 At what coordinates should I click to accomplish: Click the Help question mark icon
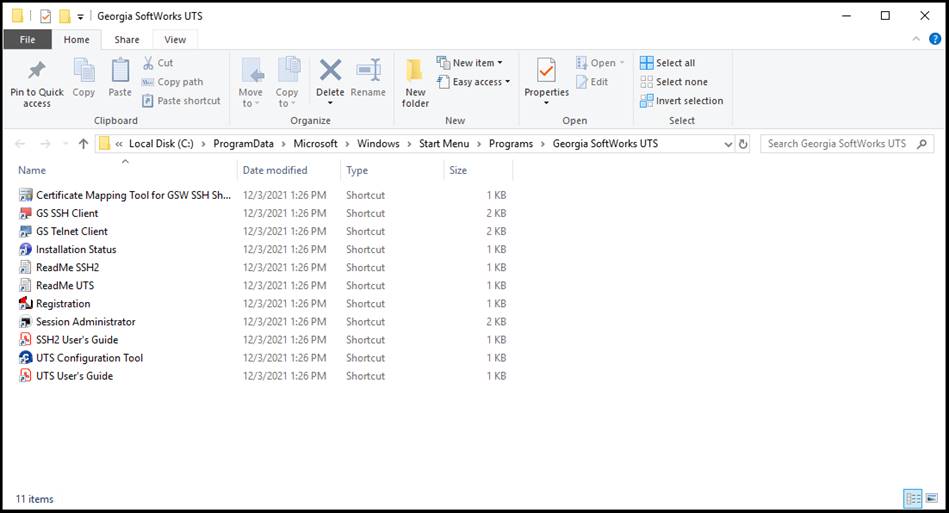[x=935, y=39]
